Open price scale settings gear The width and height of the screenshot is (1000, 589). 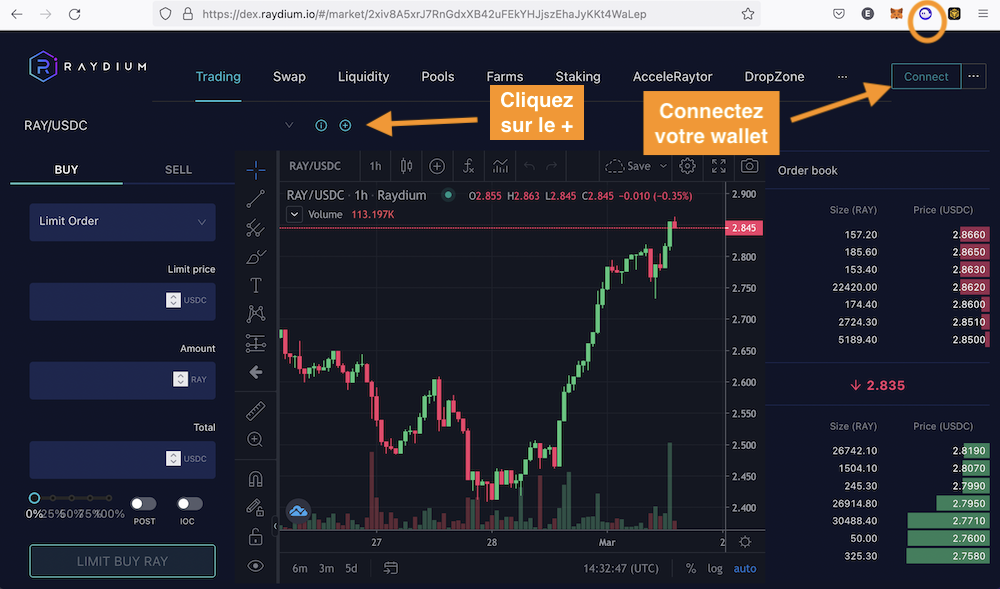coord(745,542)
